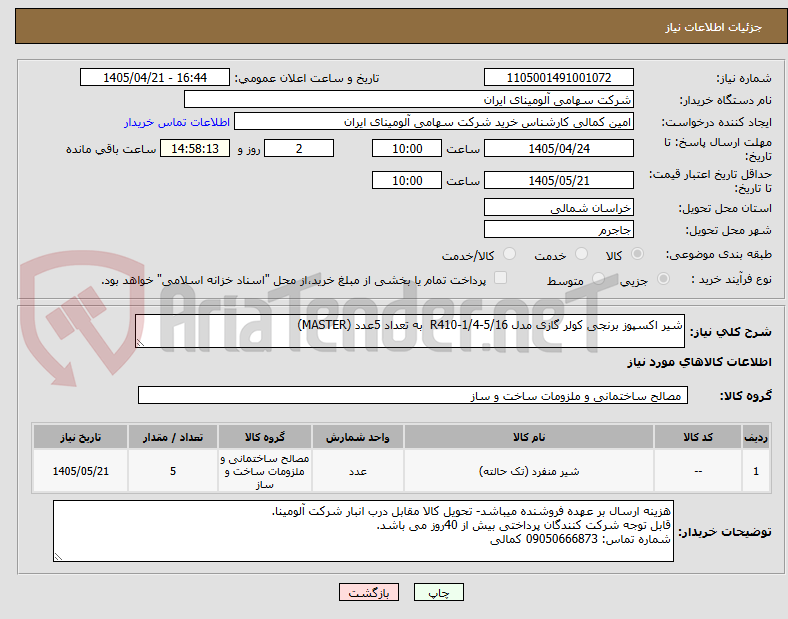
Task: Click the واحد شمارش column header
Action: (357, 437)
